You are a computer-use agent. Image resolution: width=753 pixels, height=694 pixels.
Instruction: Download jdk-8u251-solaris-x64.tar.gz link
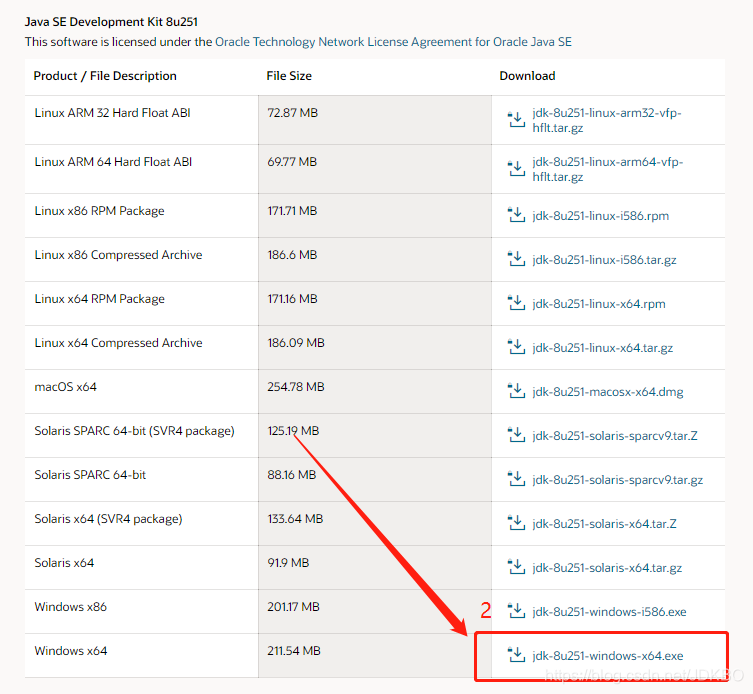pyautogui.click(x=607, y=568)
